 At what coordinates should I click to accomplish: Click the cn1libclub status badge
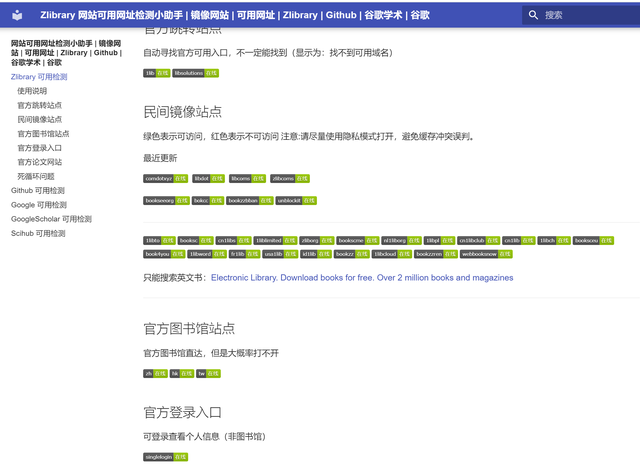click(x=478, y=240)
